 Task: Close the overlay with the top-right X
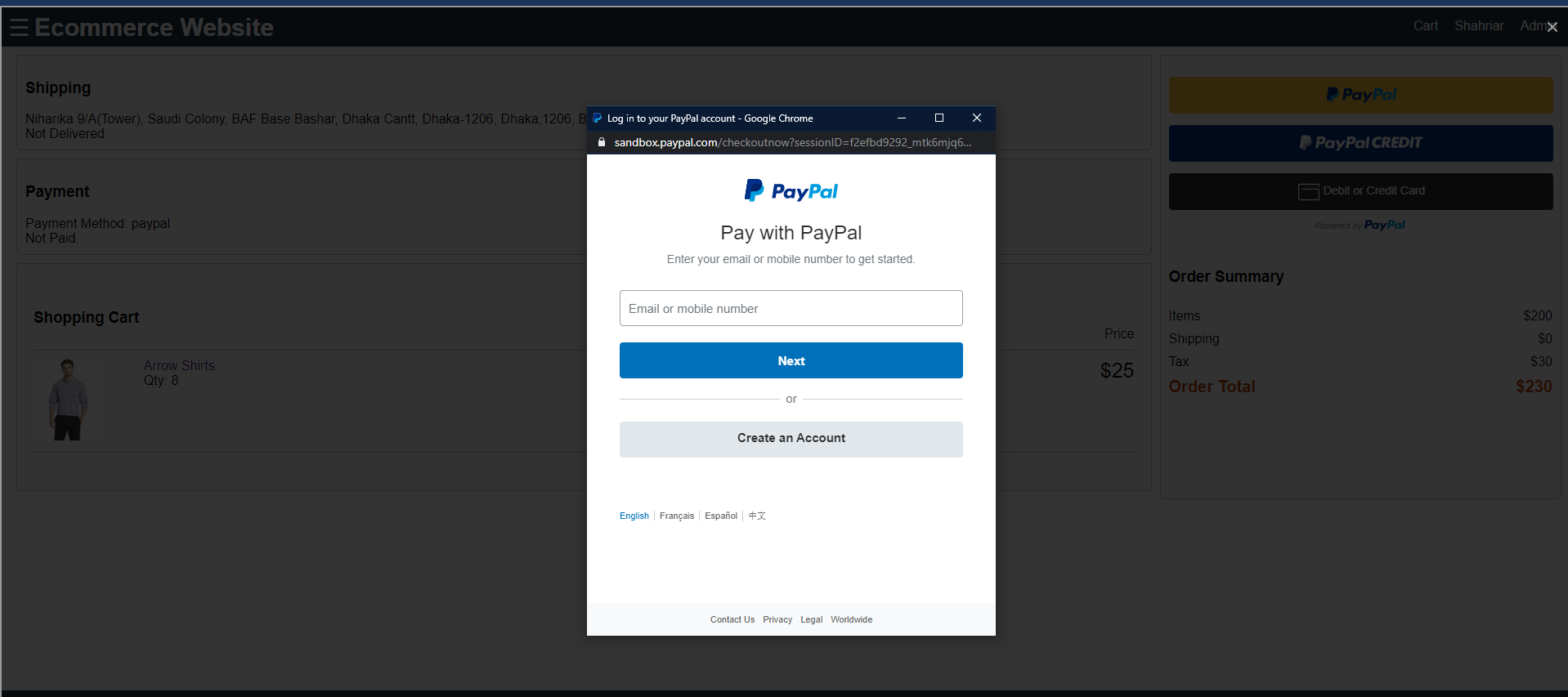tap(1552, 27)
